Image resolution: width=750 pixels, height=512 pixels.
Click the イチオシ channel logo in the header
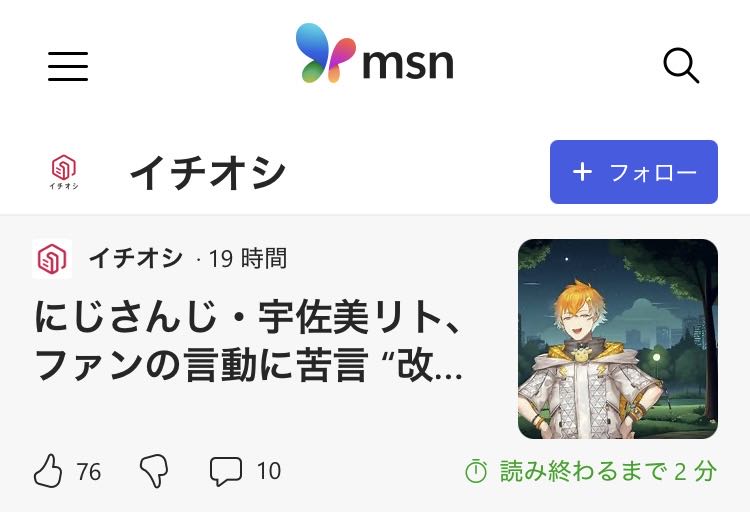pyautogui.click(x=64, y=172)
